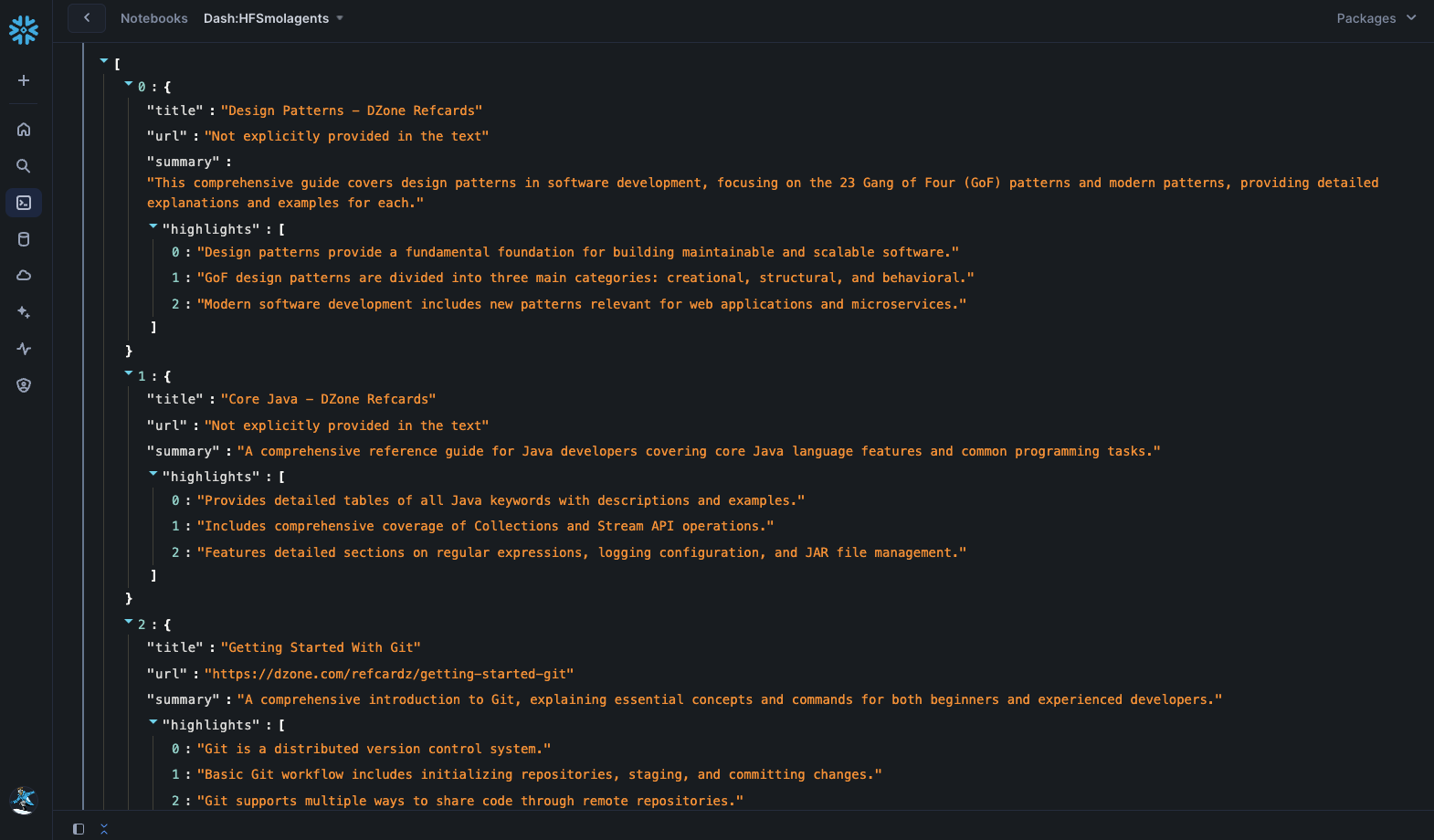Image resolution: width=1434 pixels, height=840 pixels.
Task: Click title value "Getting Started With Git"
Action: (321, 647)
